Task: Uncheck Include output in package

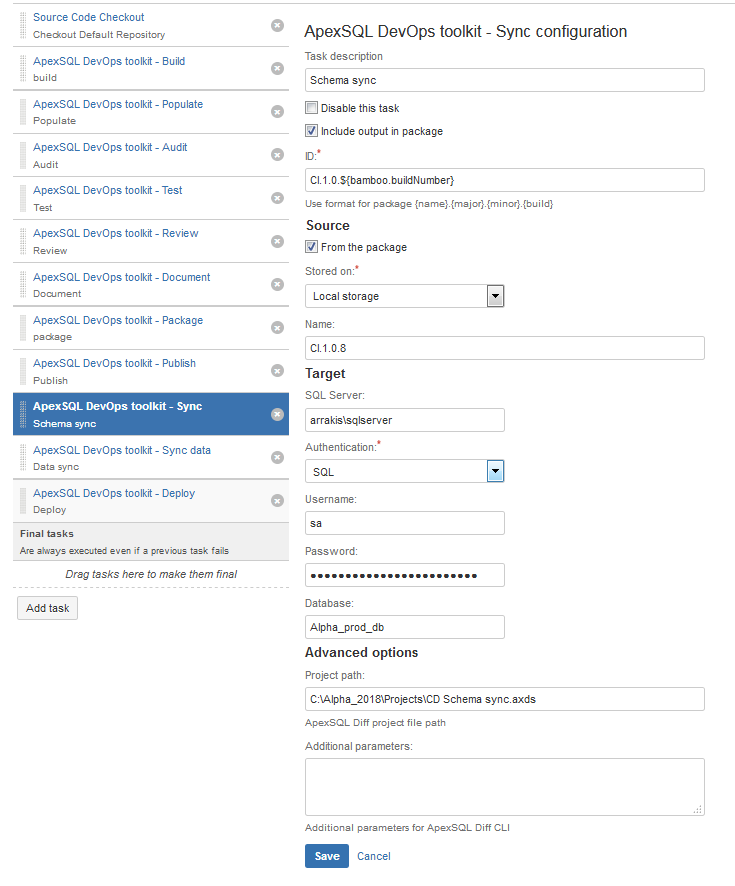Action: pos(311,131)
